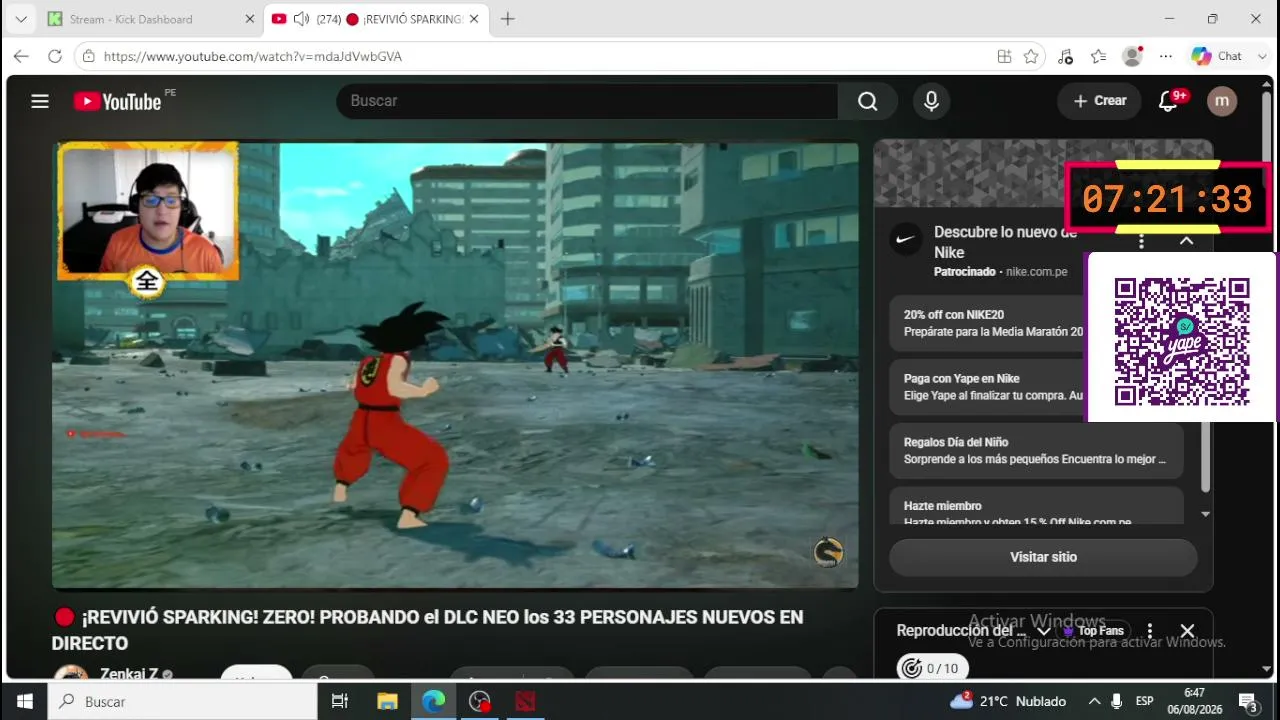Switch to the Stream - Kick Dashboard tab
The image size is (1280, 720).
coord(150,19)
